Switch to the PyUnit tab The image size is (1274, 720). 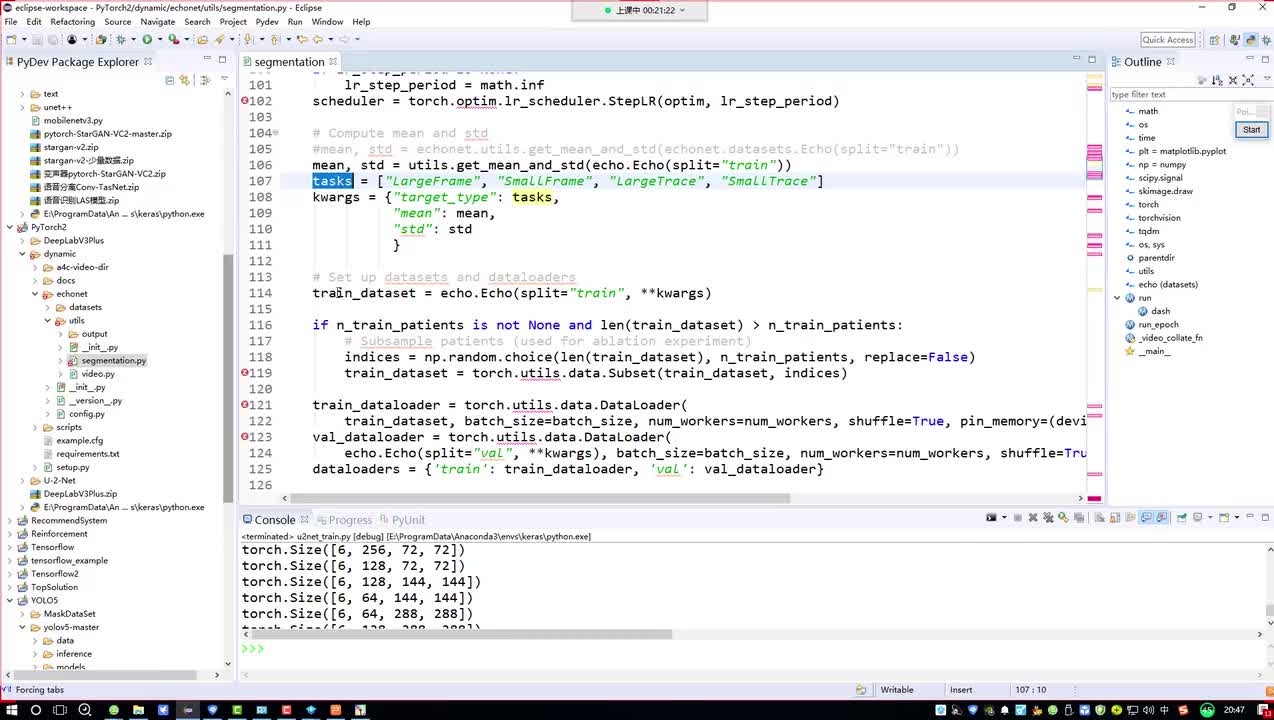coord(401,520)
